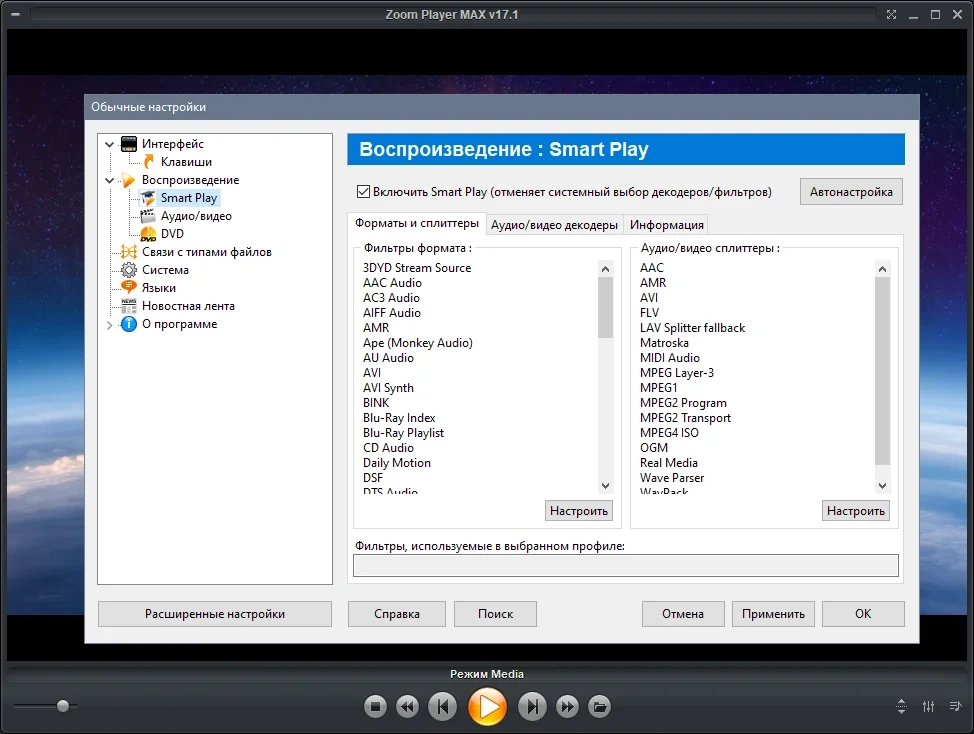Click the up/down arrows icon in control bar

click(x=901, y=706)
